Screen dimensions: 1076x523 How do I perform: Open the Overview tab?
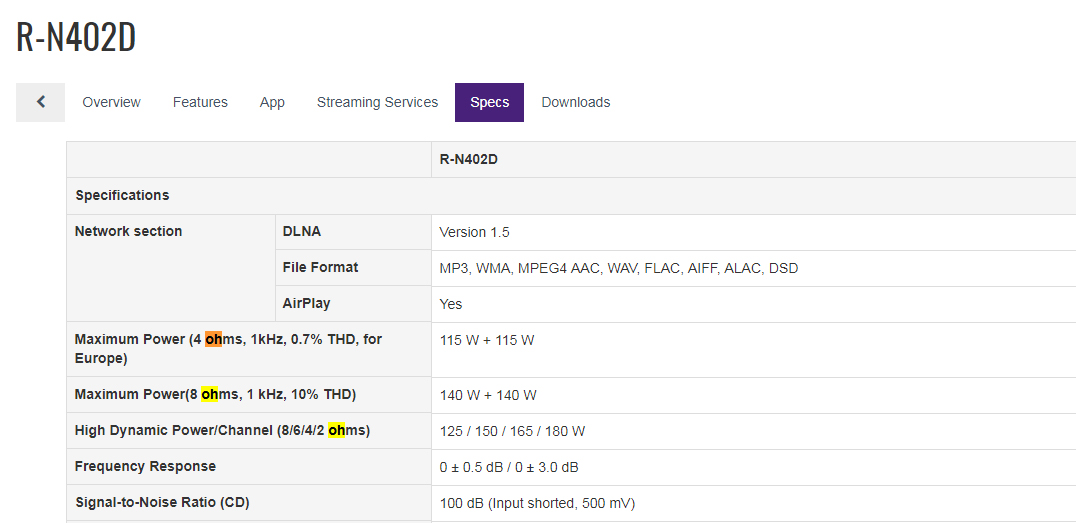[111, 102]
